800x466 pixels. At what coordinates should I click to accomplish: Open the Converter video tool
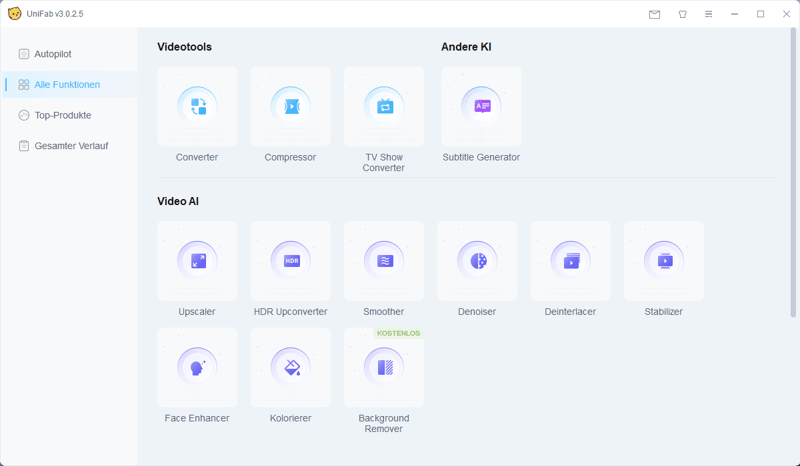tap(197, 106)
